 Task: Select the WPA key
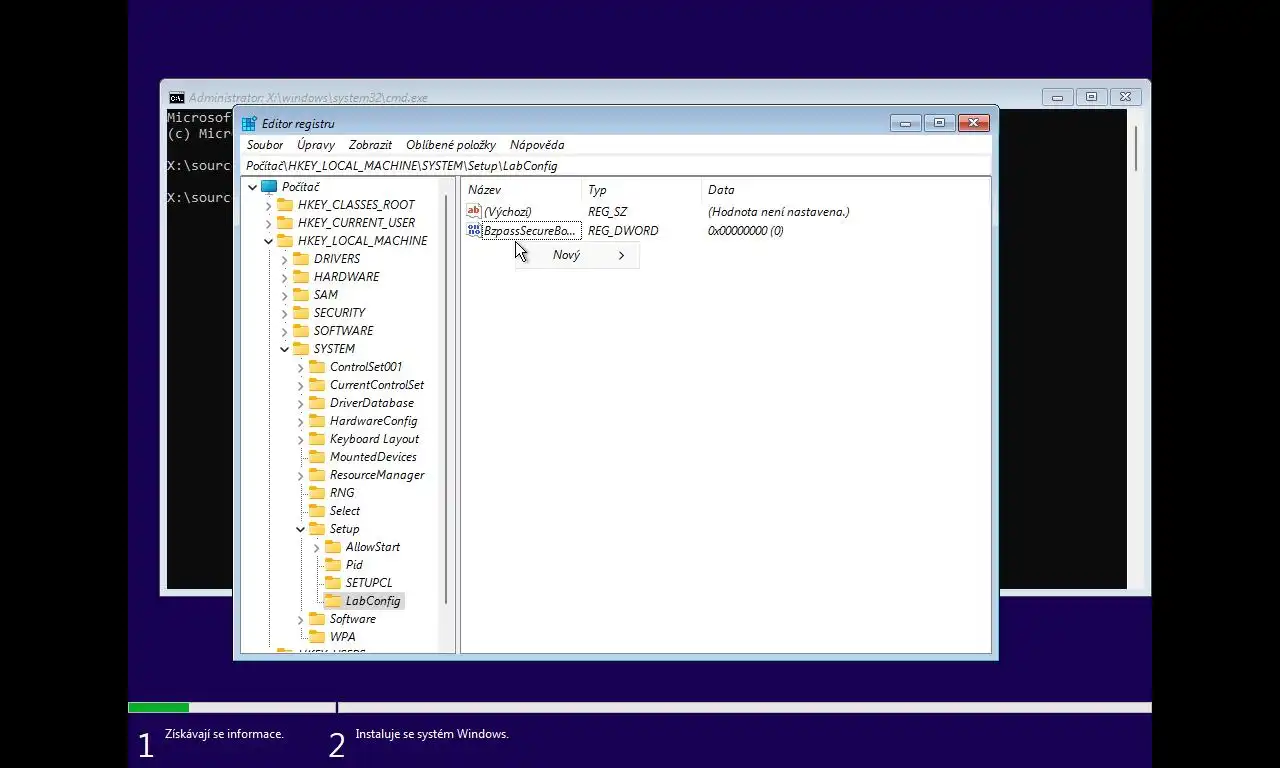(x=342, y=637)
